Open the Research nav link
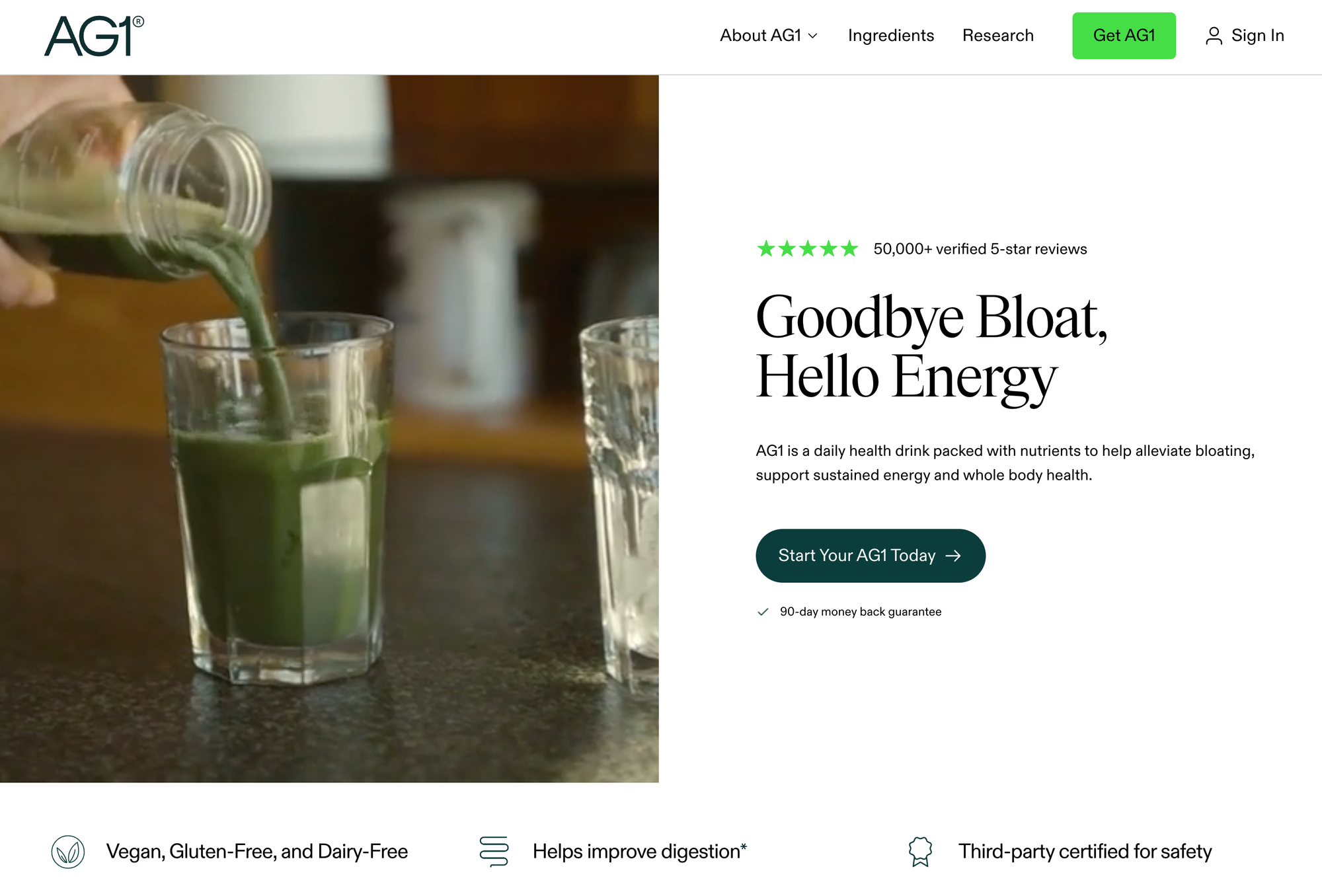 (998, 36)
